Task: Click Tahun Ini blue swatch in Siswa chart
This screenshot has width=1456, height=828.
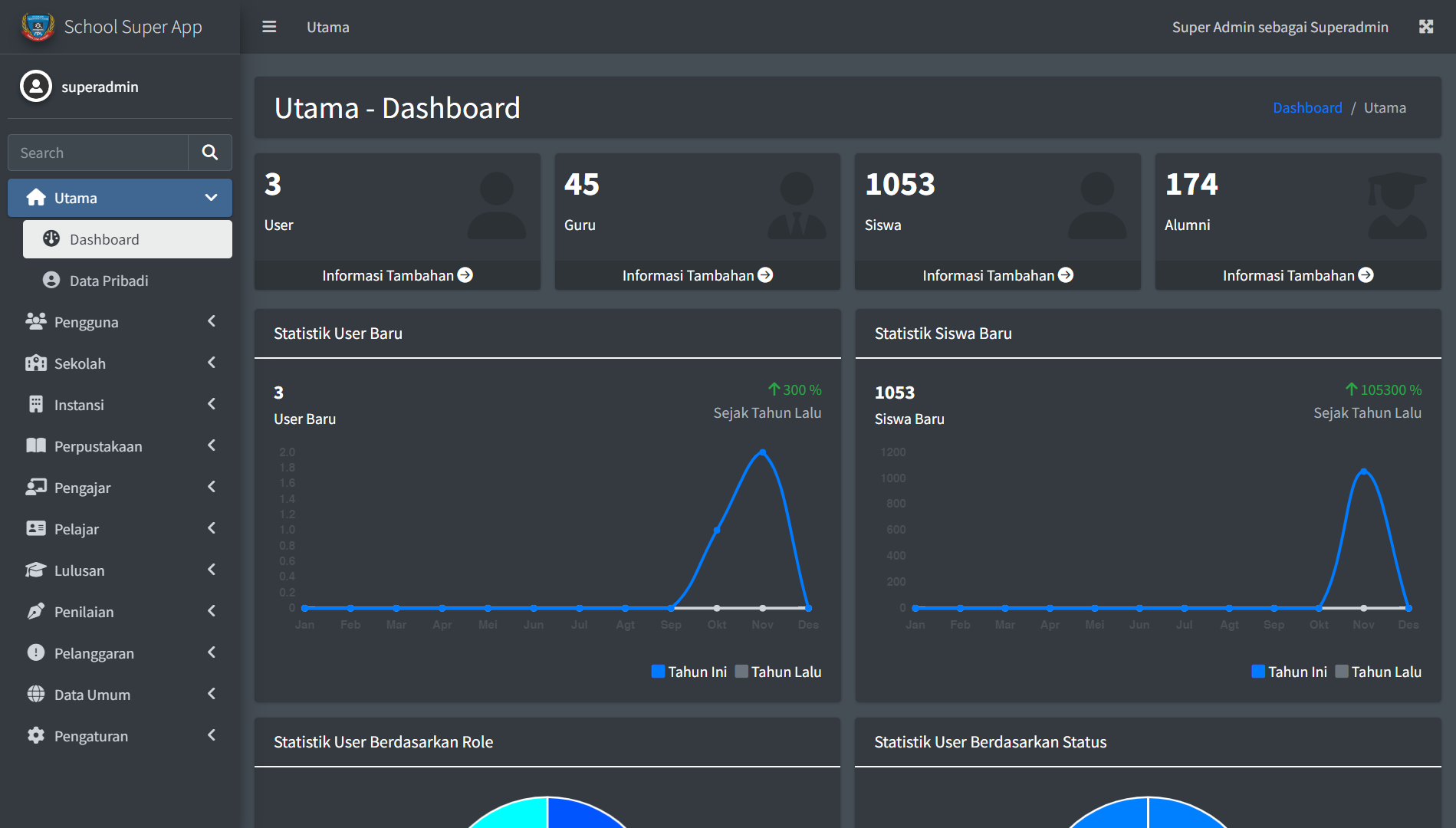Action: (1258, 672)
